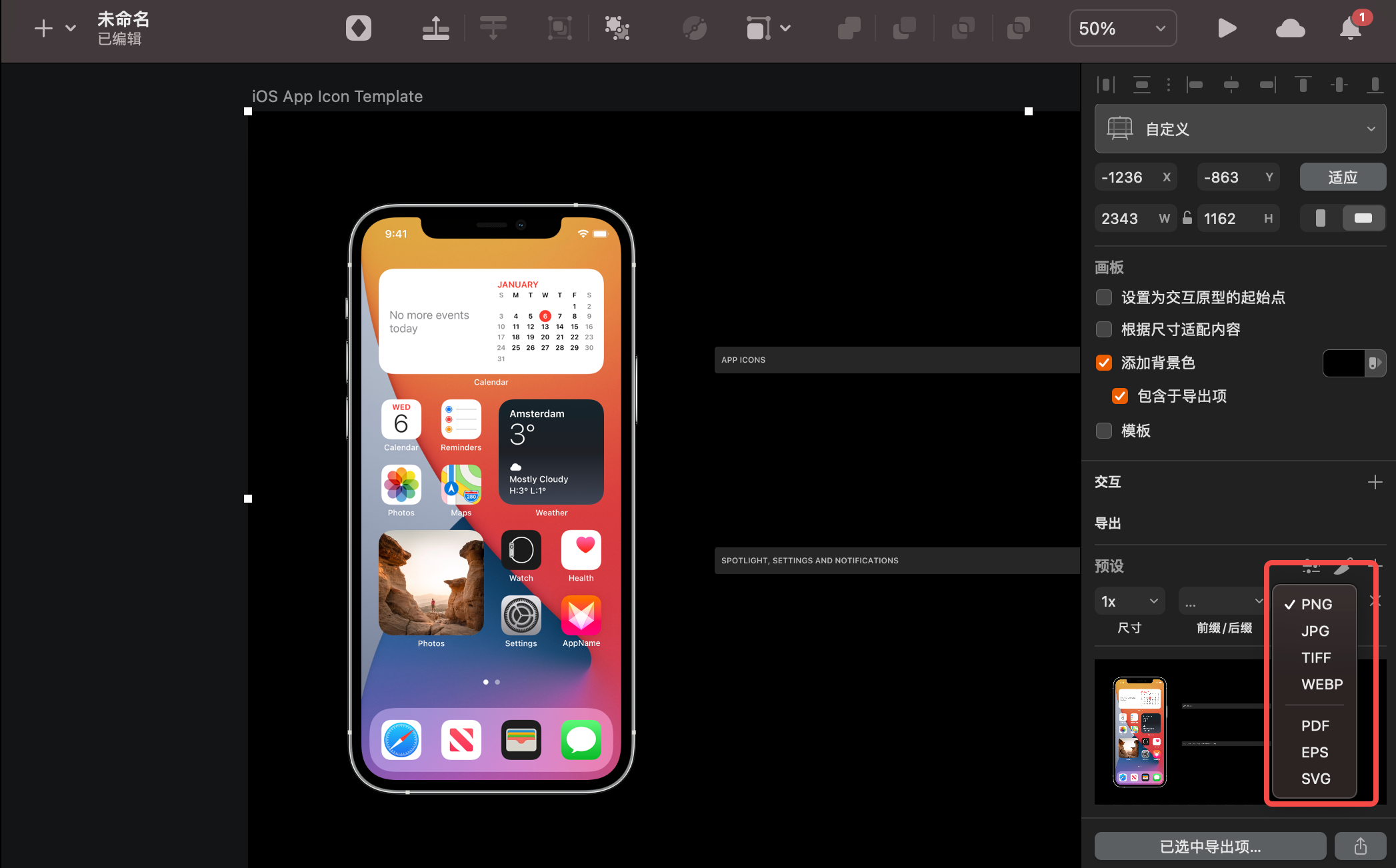The height and width of the screenshot is (868, 1396).
Task: Select SVG in the format menu
Action: pos(1315,779)
